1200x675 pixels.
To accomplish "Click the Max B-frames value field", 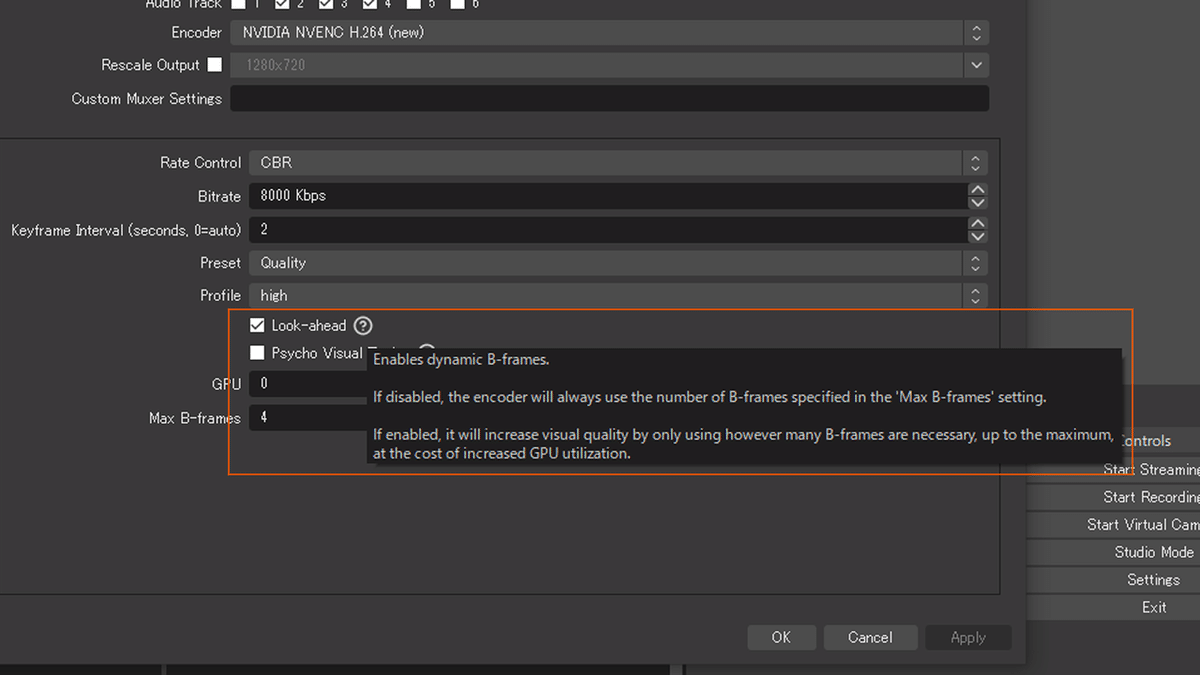I will pyautogui.click(x=308, y=418).
